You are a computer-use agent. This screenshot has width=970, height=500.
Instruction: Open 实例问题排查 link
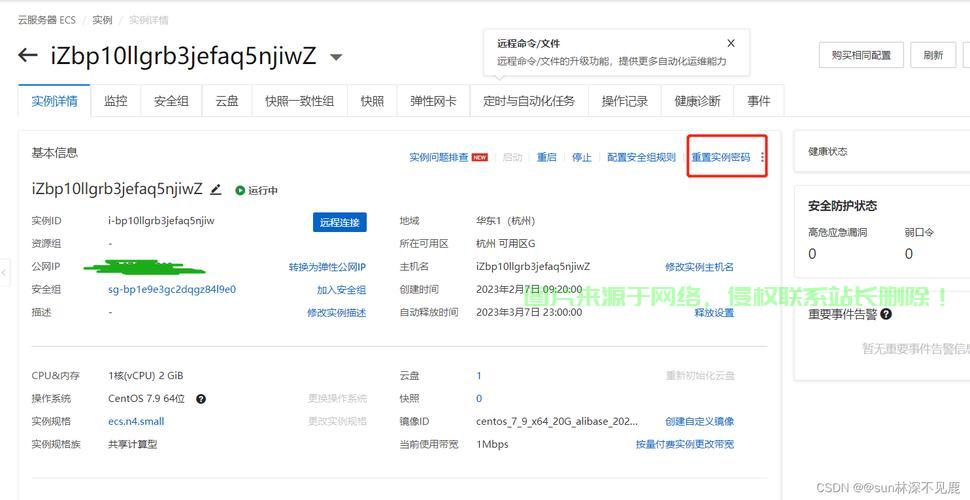click(439, 157)
